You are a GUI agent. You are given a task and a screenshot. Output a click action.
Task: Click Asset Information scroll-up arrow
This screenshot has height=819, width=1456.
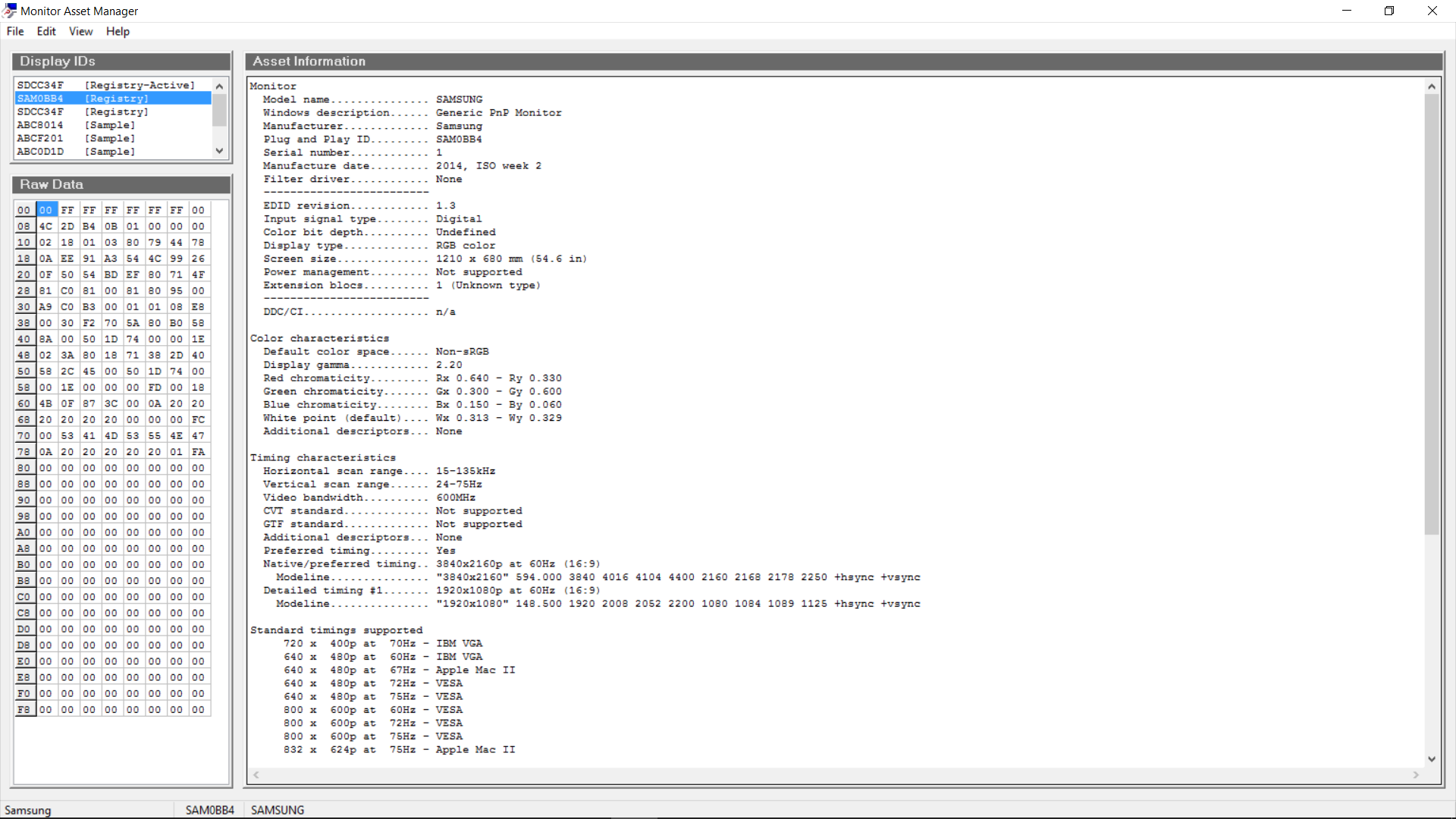click(1432, 86)
